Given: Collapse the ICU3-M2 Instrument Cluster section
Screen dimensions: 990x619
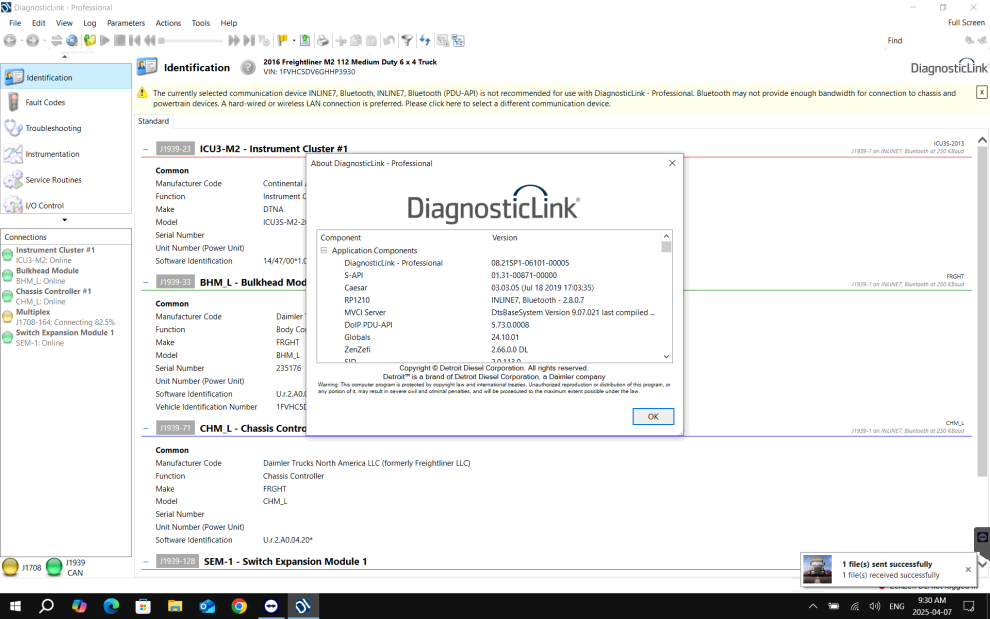Looking at the screenshot, I should [x=147, y=148].
